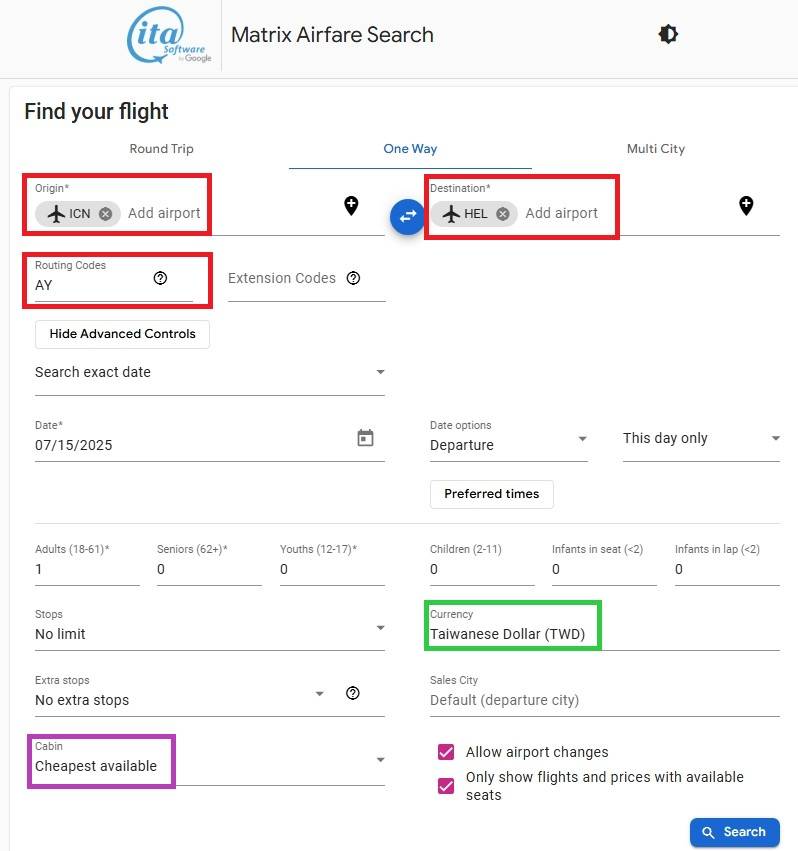Switch to Multi City tab
The height and width of the screenshot is (851, 798).
[655, 149]
